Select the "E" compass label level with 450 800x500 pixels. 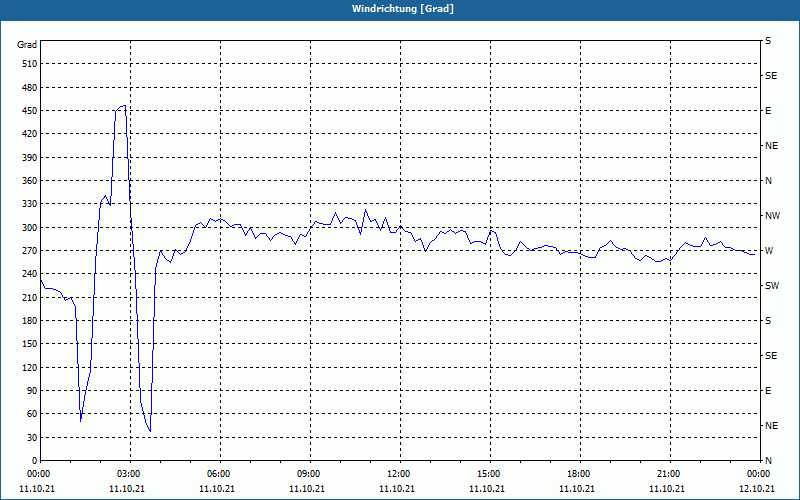point(768,111)
